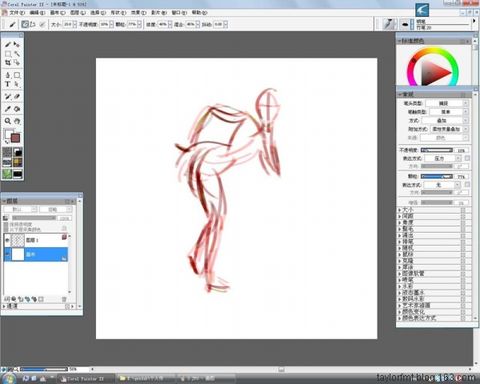This screenshot has width=480, height=384.
Task: Select the Magnifier zoom tool
Action: [x=8, y=121]
